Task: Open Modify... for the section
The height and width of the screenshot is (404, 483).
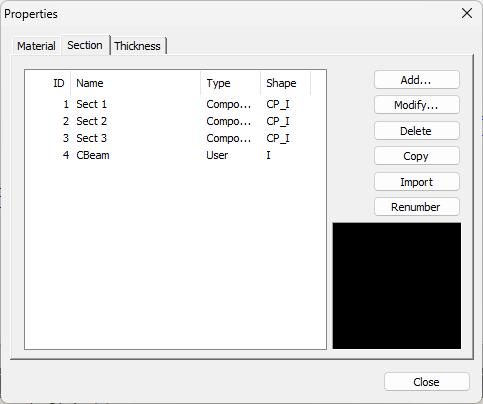Action: pos(417,105)
